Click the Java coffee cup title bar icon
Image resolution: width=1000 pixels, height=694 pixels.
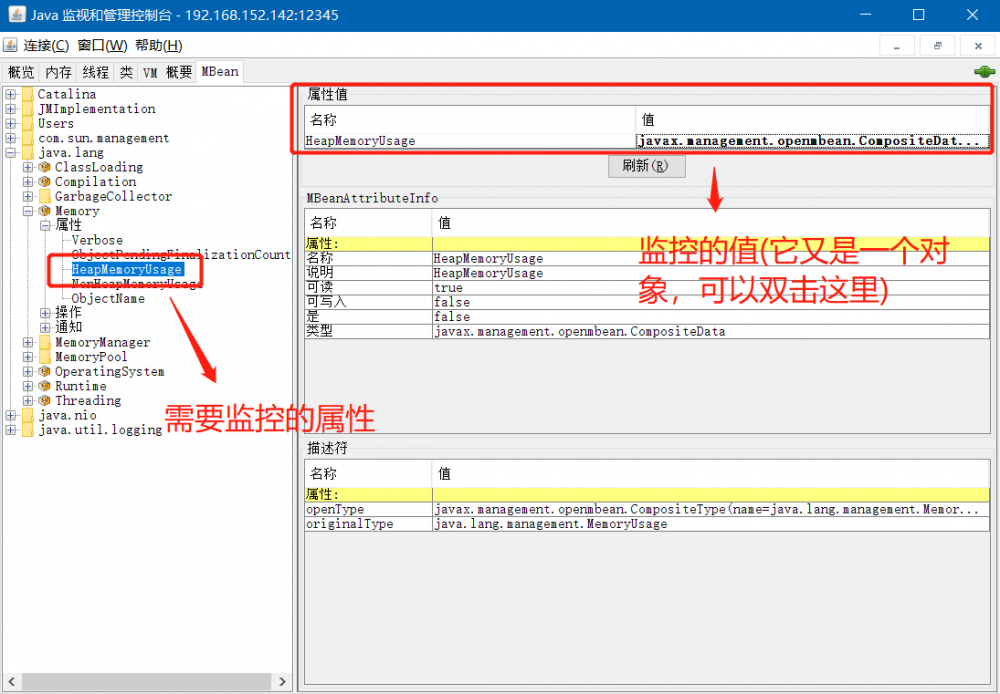18,14
